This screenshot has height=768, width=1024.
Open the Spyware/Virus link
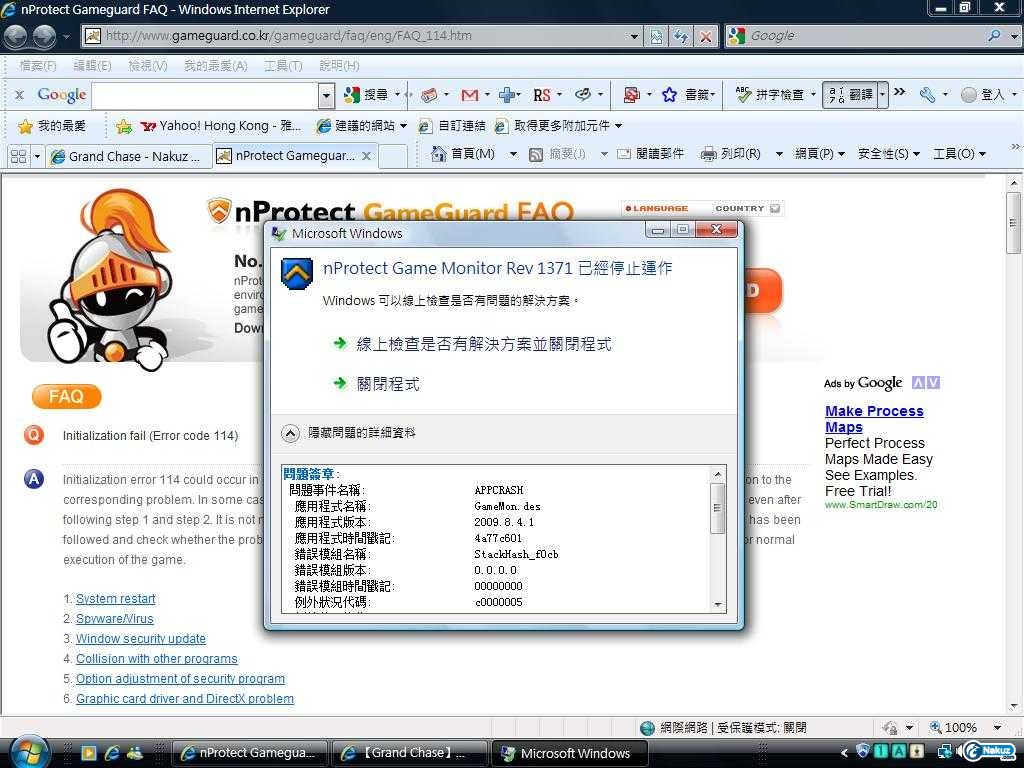click(x=114, y=619)
